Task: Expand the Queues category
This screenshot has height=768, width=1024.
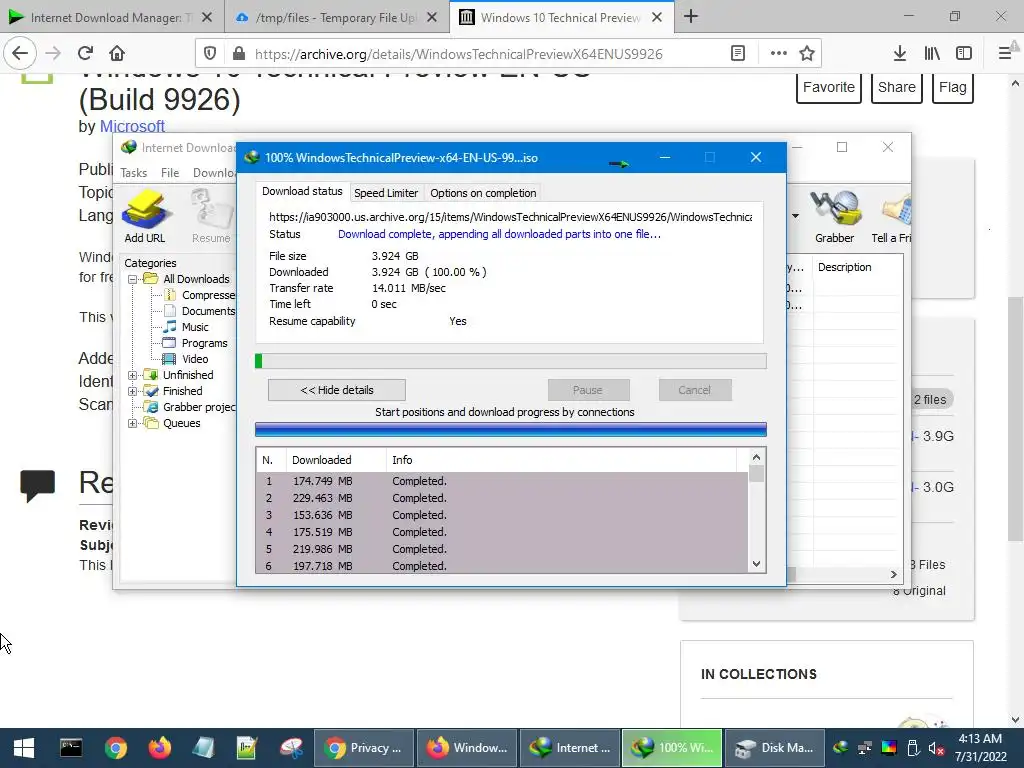Action: [133, 423]
